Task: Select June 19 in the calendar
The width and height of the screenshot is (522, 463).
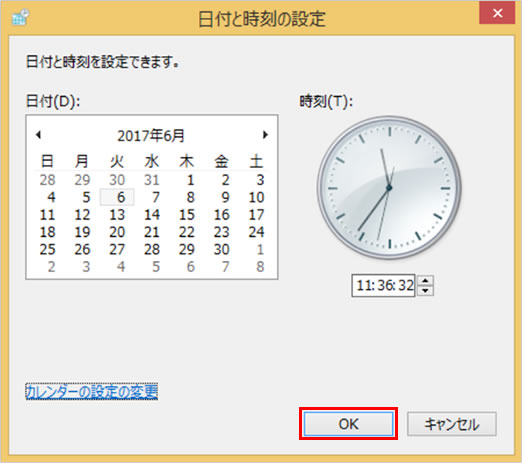Action: (x=83, y=232)
